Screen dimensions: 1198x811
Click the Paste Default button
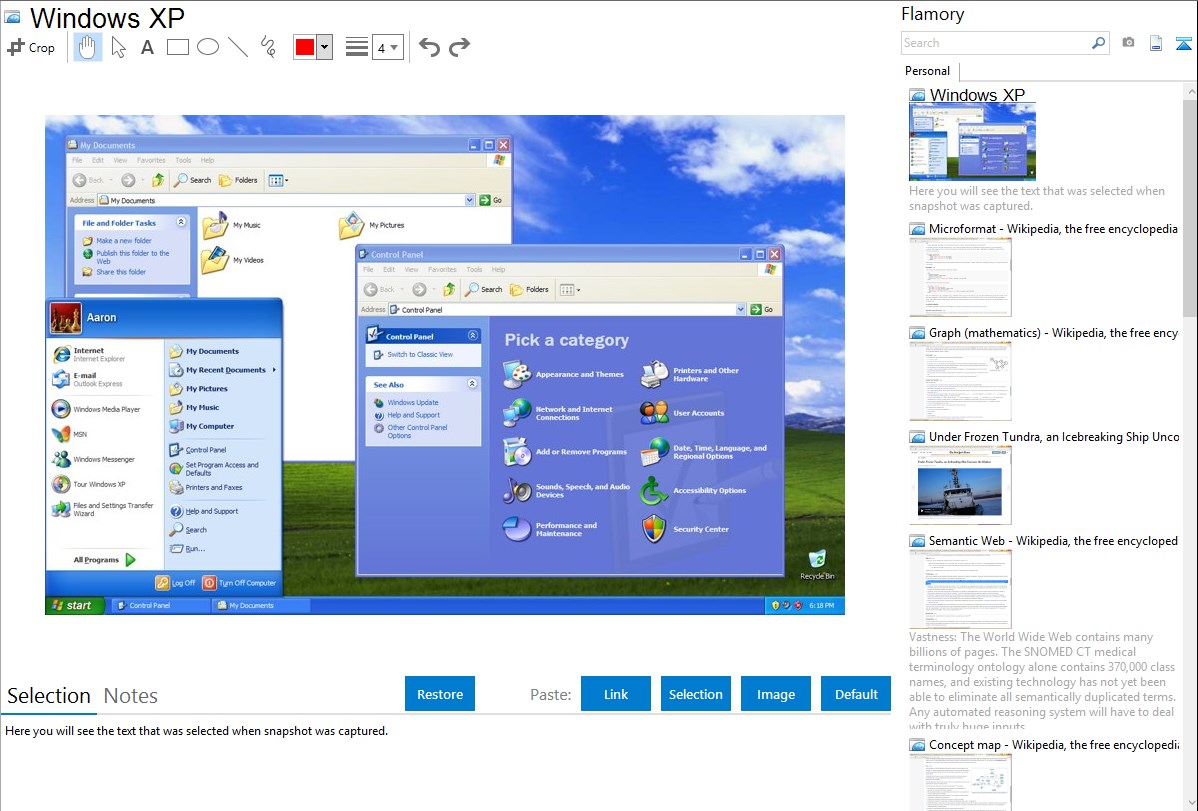coord(856,694)
